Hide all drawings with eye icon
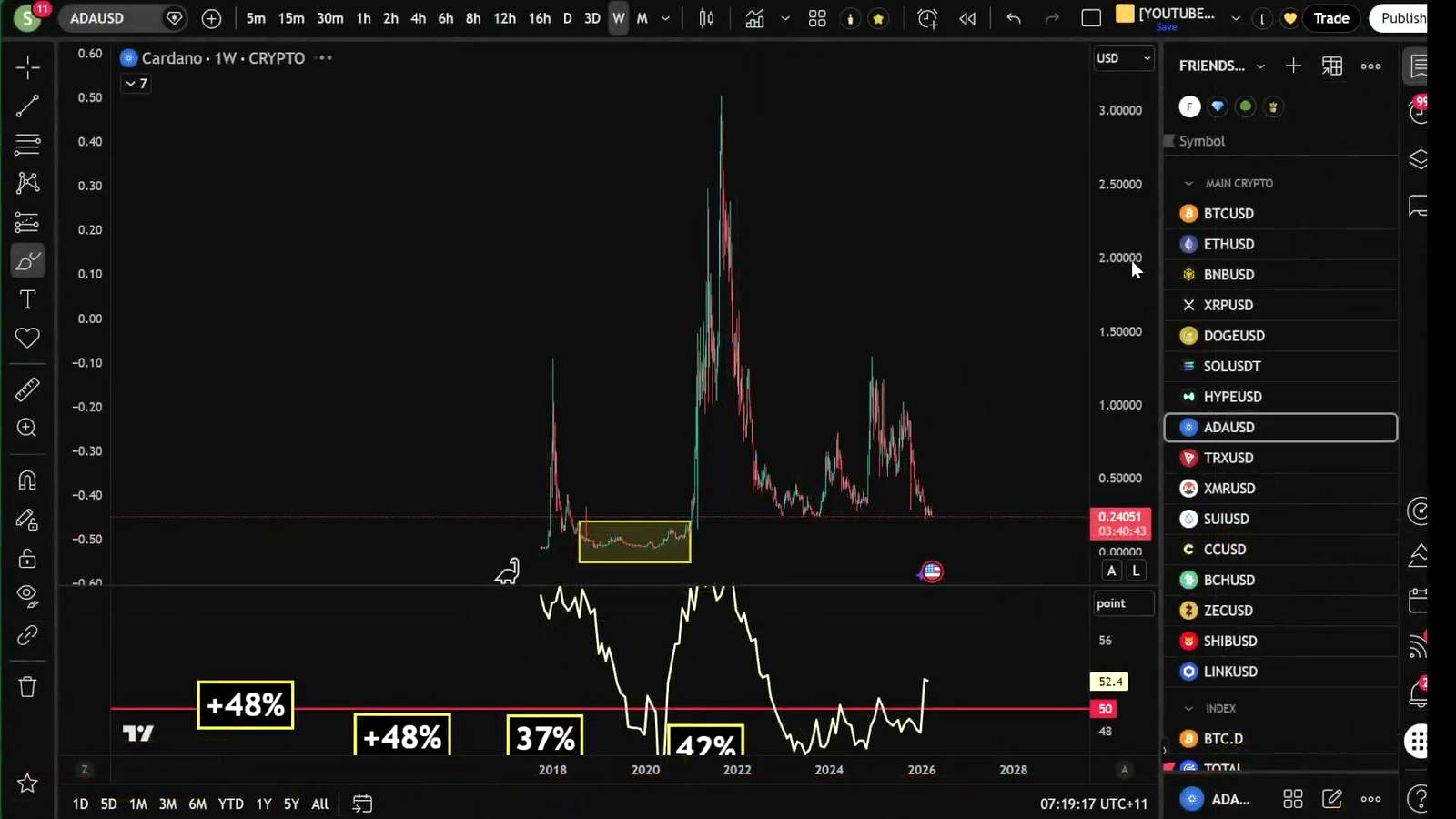This screenshot has height=819, width=1456. (27, 596)
